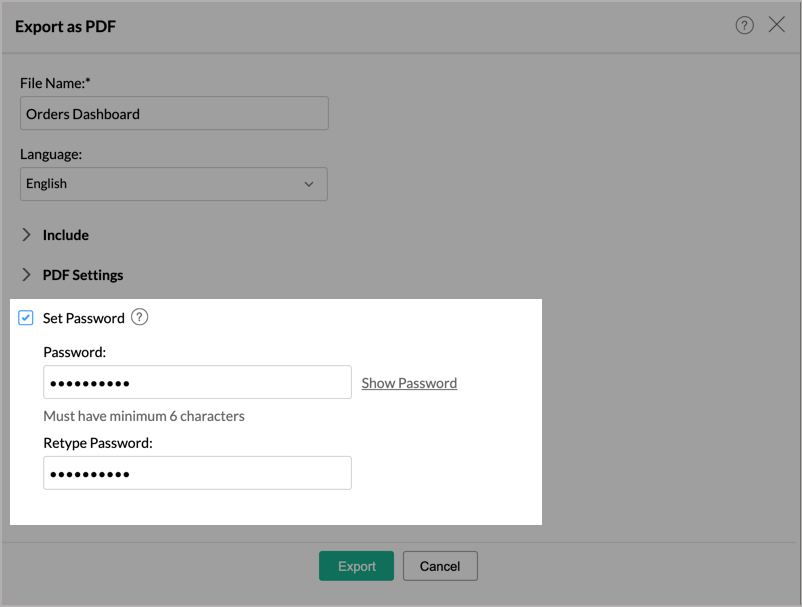The image size is (802, 607).
Task: Click the Set Password label text
Action: coord(83,318)
